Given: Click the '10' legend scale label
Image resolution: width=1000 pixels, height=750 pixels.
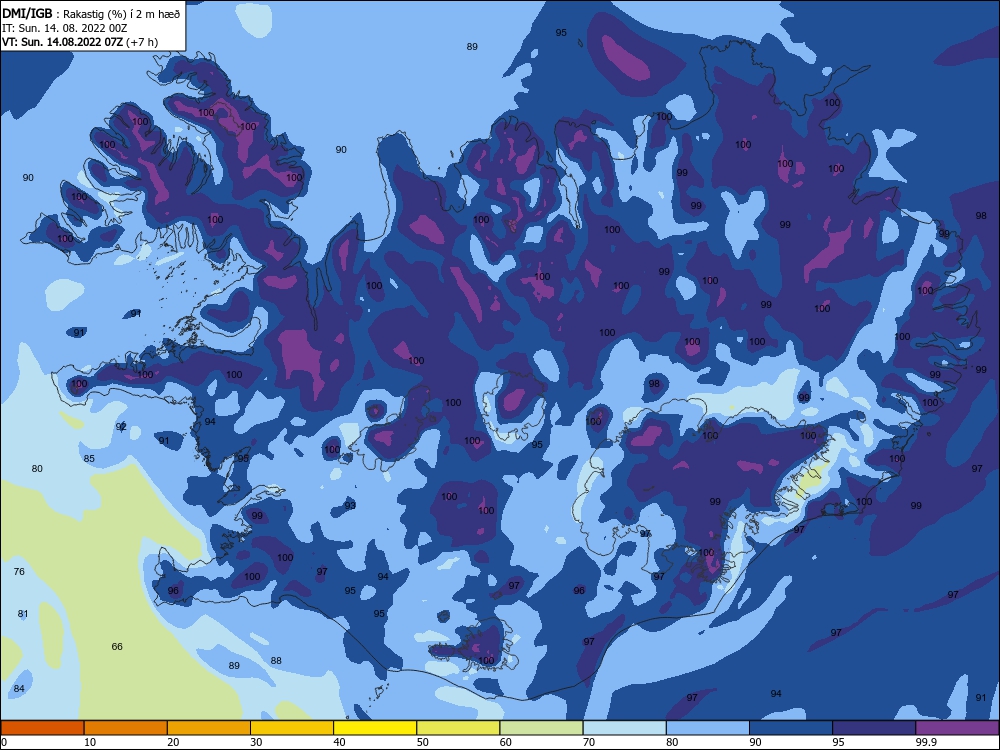Looking at the screenshot, I should pyautogui.click(x=90, y=742).
